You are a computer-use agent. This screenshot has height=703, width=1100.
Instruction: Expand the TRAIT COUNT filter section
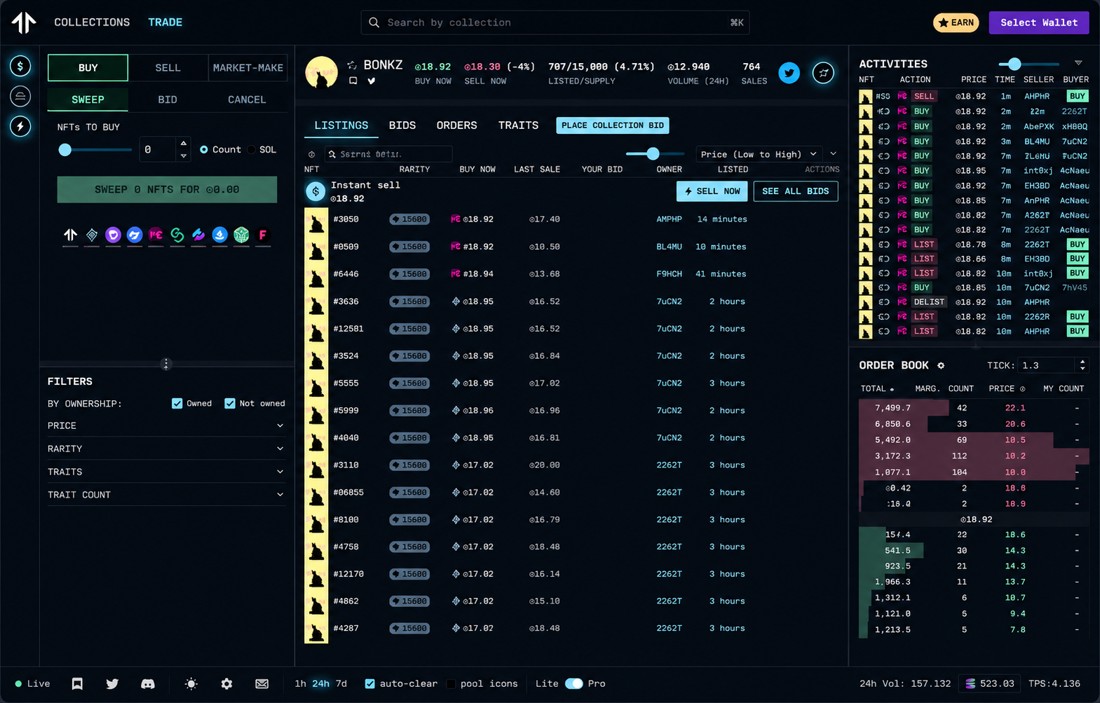tap(166, 495)
